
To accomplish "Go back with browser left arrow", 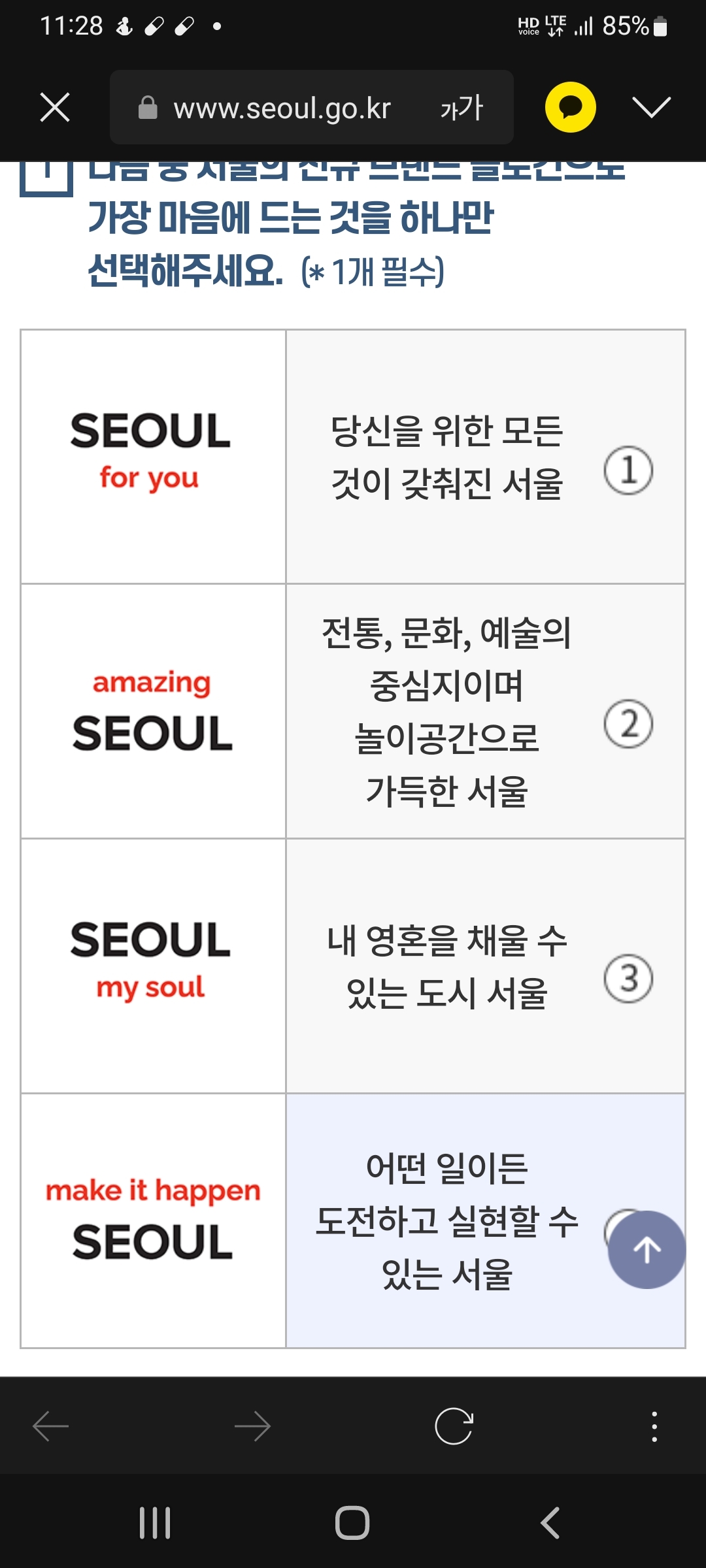I will pos(51,1426).
